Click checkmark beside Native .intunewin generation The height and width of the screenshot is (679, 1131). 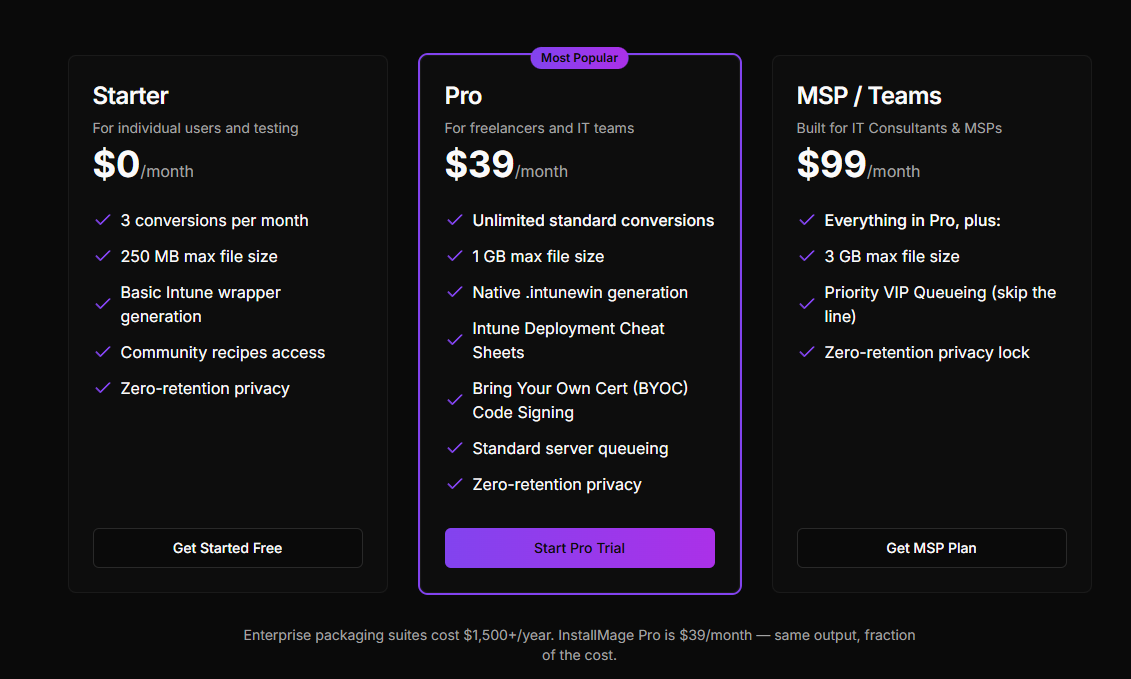pos(454,292)
